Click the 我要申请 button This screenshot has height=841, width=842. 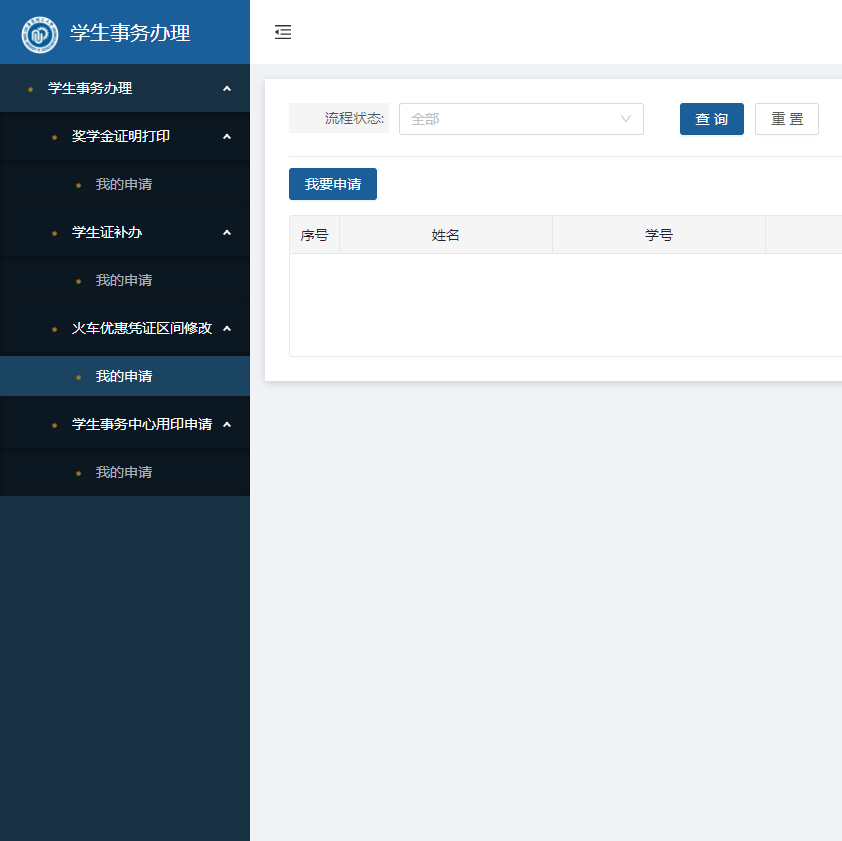tap(332, 184)
